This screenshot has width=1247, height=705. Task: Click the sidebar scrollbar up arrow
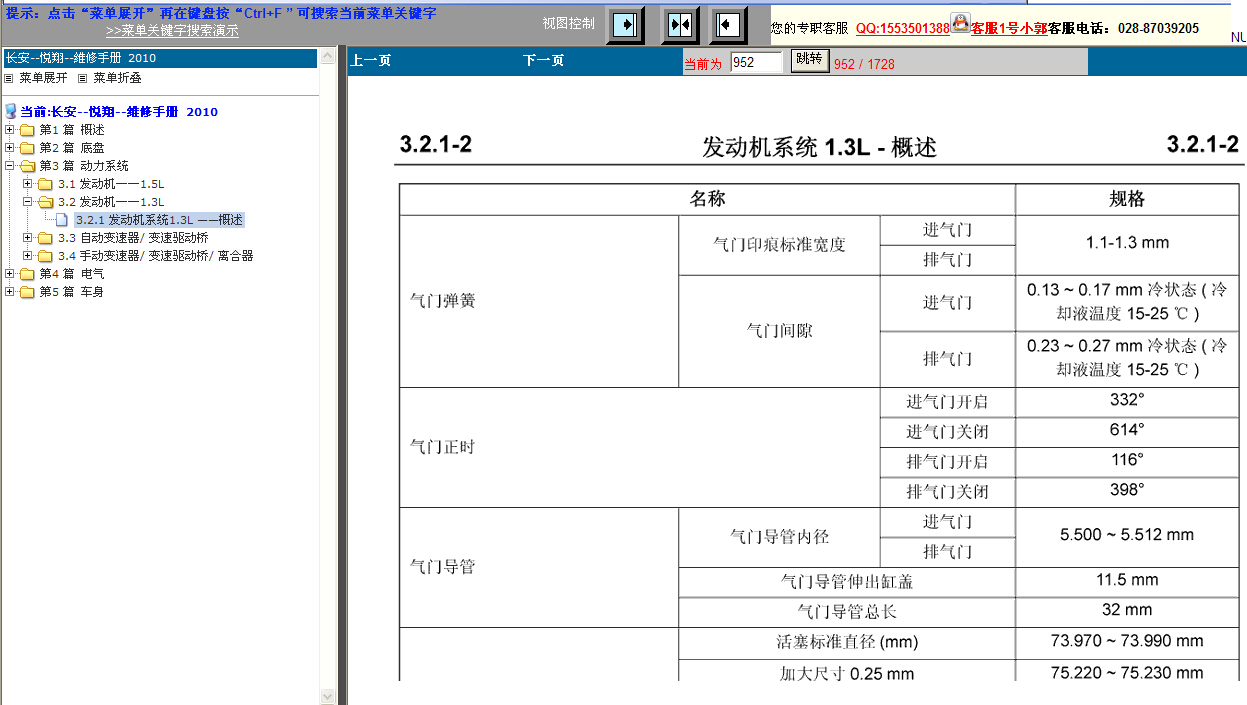coord(328,59)
